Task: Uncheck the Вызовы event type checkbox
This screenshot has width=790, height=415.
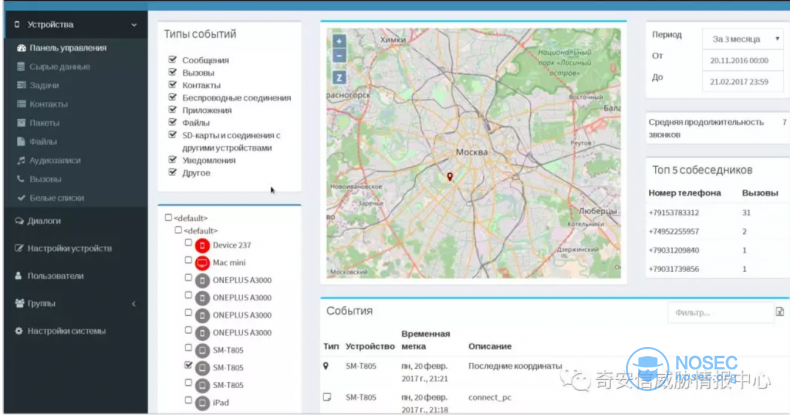Action: tap(173, 72)
